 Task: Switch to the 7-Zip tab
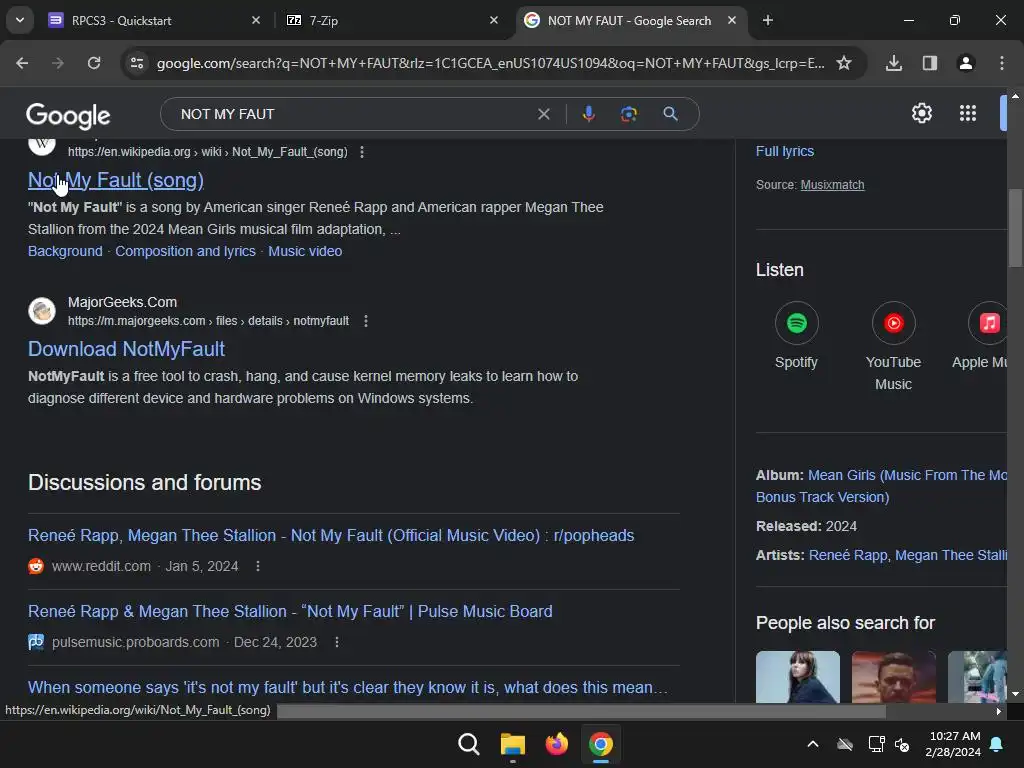pyautogui.click(x=392, y=20)
